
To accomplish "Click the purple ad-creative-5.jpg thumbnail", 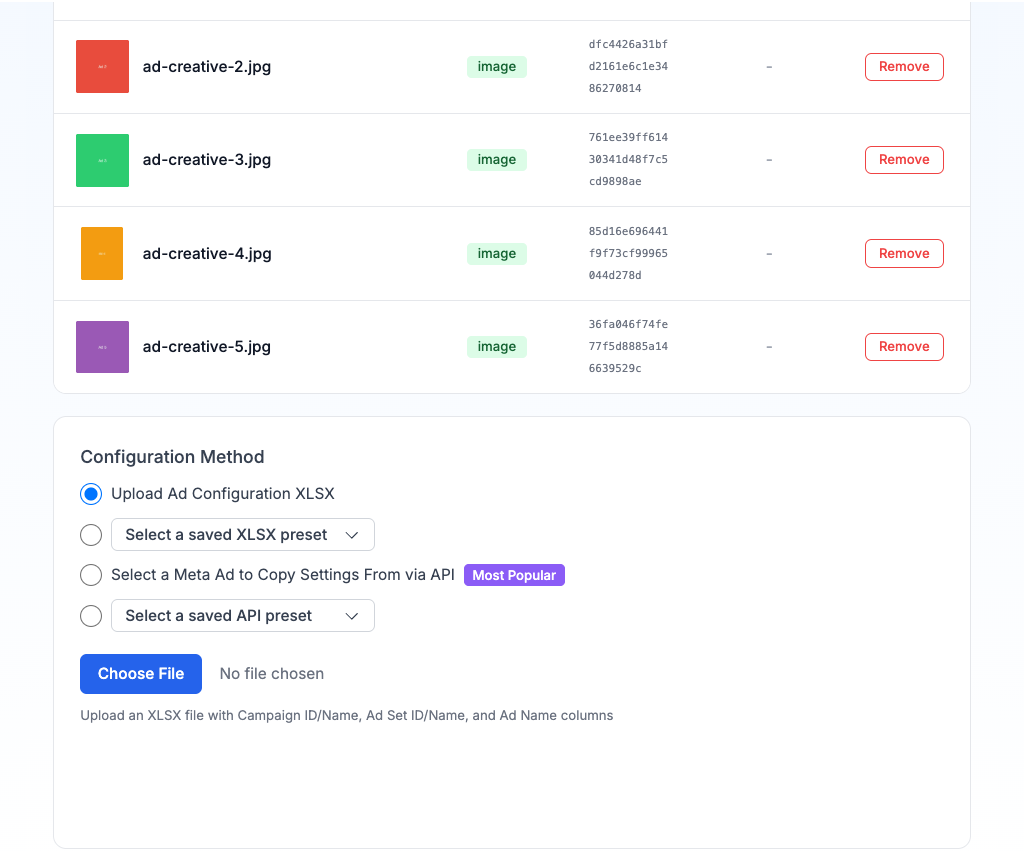I will (102, 347).
